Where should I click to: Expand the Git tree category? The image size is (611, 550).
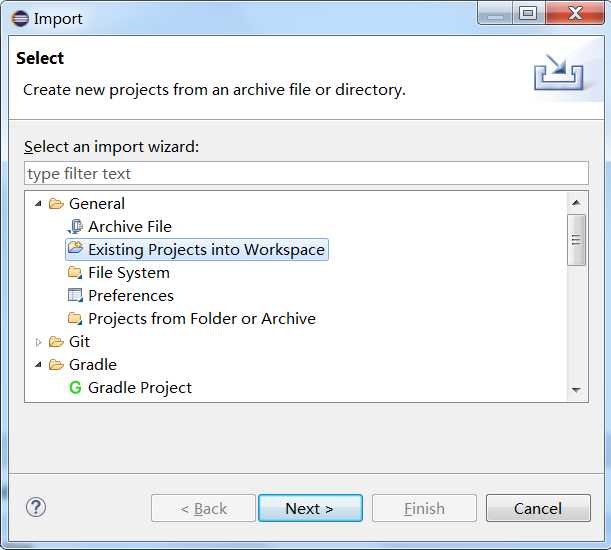39,342
